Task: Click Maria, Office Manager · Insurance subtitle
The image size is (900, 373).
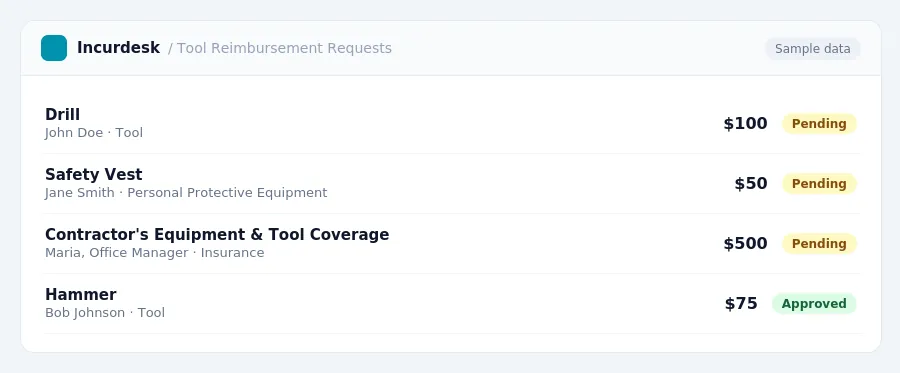Action: [x=154, y=253]
